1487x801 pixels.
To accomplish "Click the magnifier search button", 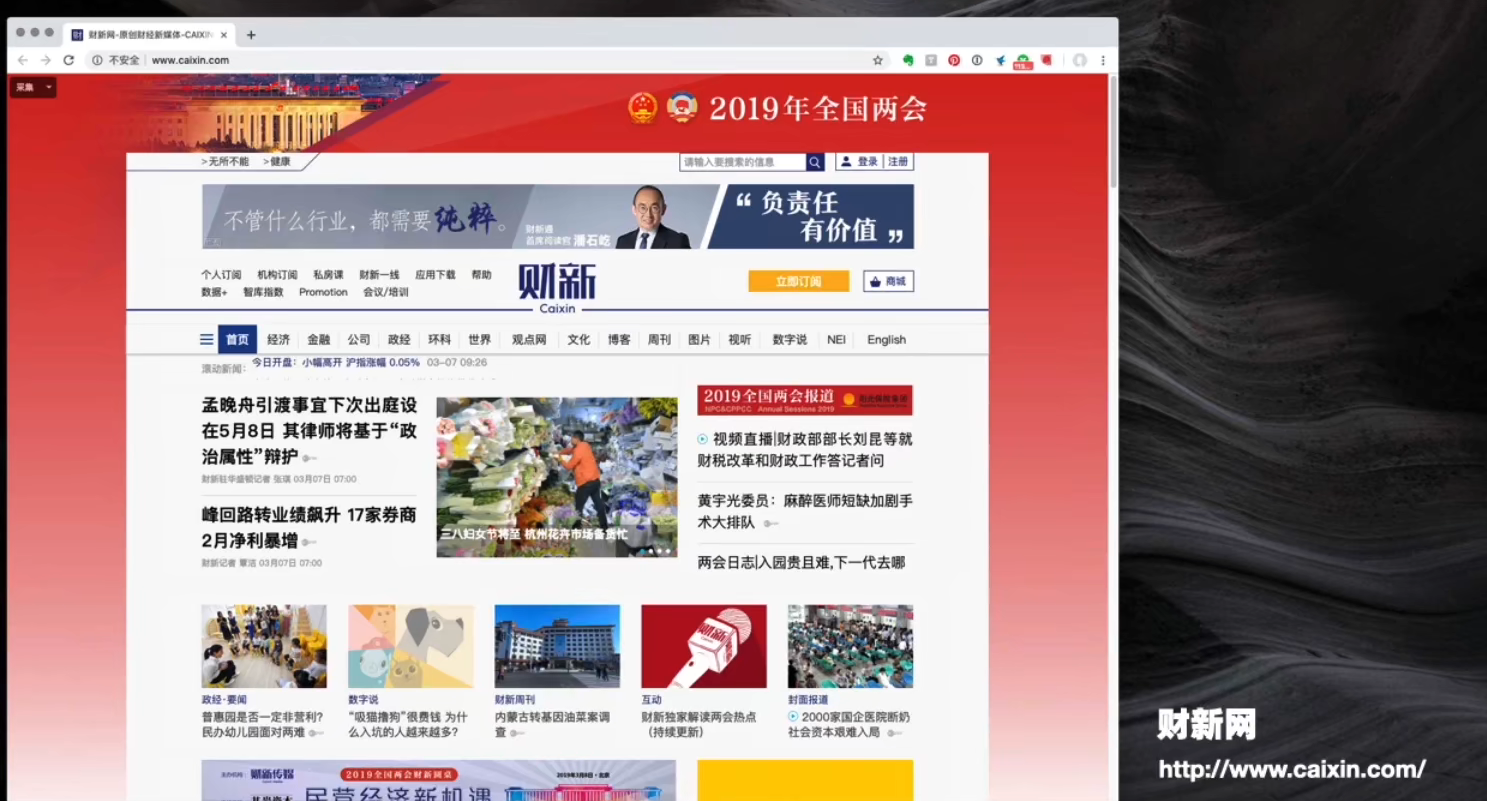I will (x=815, y=162).
